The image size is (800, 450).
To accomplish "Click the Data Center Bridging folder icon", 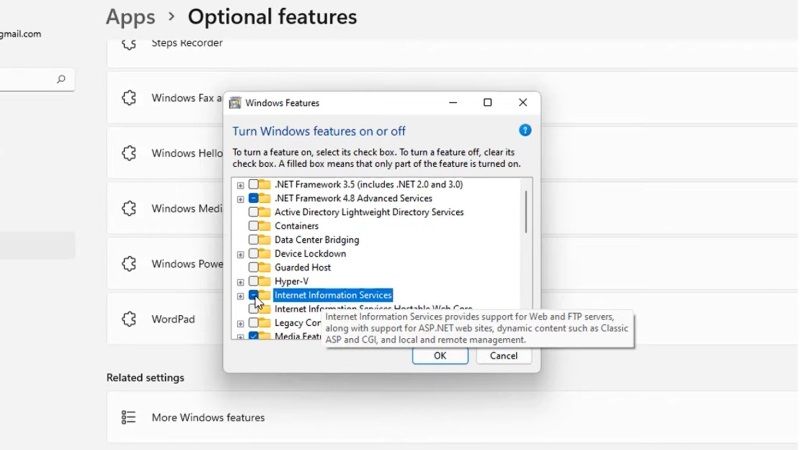I will [264, 239].
